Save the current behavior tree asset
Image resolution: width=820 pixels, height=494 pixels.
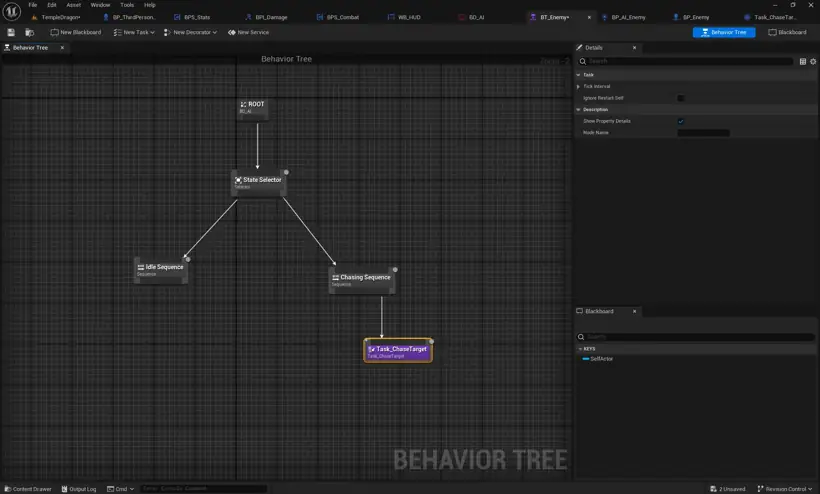[11, 32]
